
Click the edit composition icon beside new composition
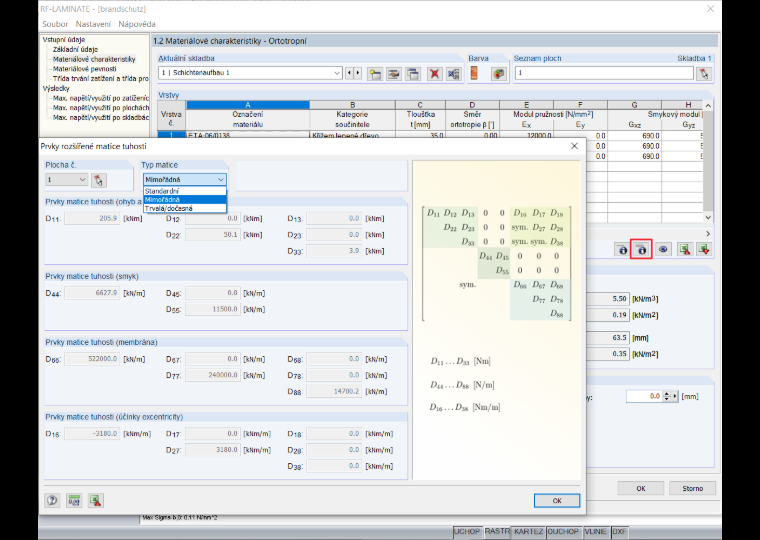(x=394, y=74)
